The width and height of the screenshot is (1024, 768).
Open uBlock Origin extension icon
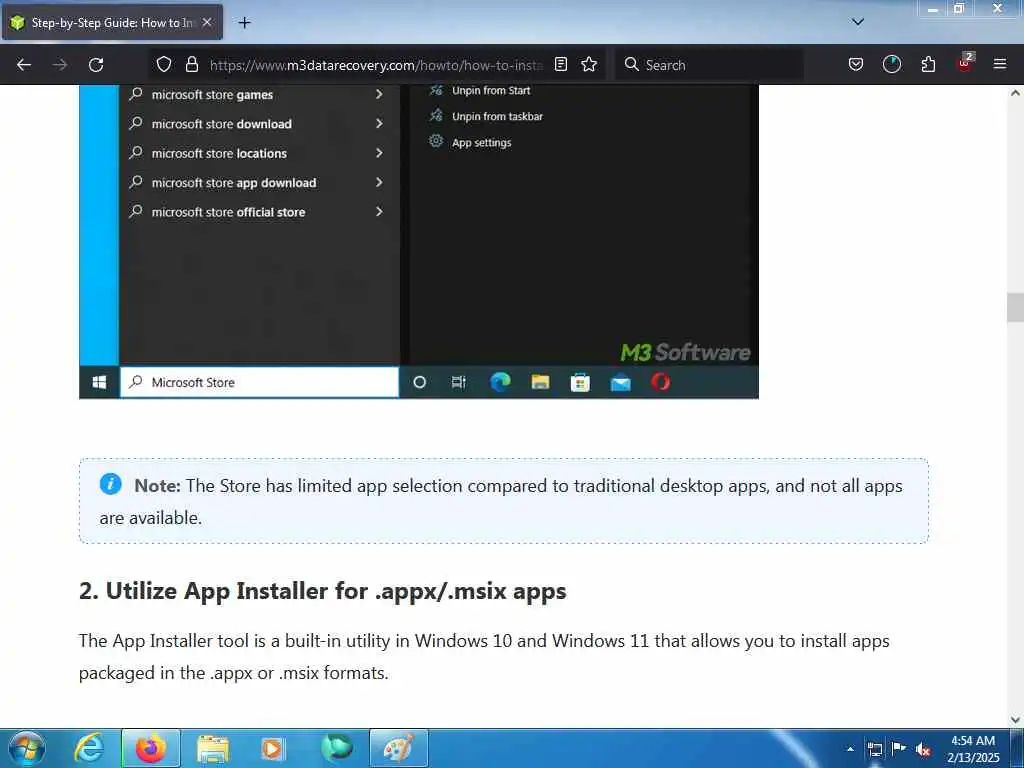[965, 63]
